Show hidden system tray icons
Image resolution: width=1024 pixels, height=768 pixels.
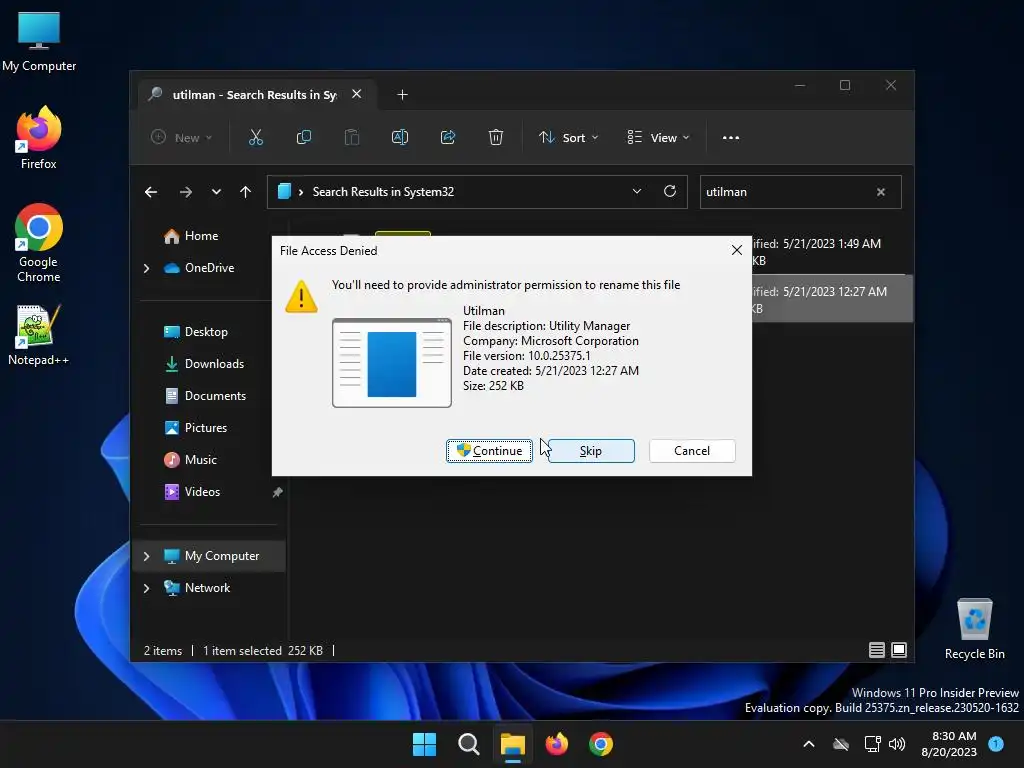pos(808,744)
